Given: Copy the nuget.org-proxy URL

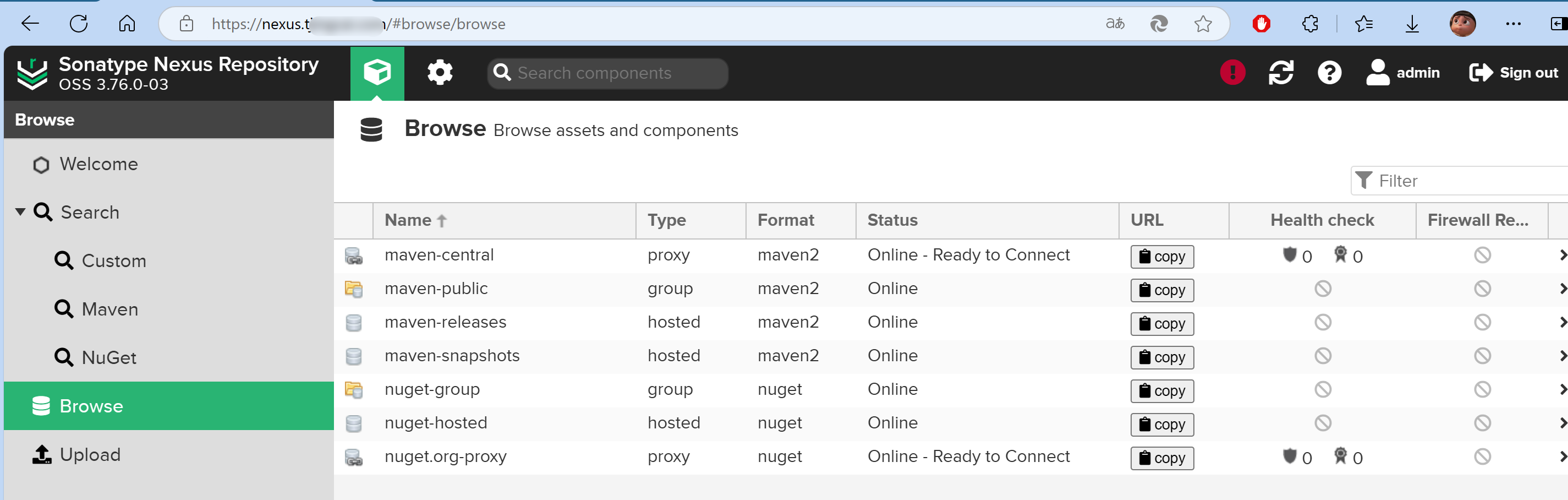Looking at the screenshot, I should (x=1161, y=458).
